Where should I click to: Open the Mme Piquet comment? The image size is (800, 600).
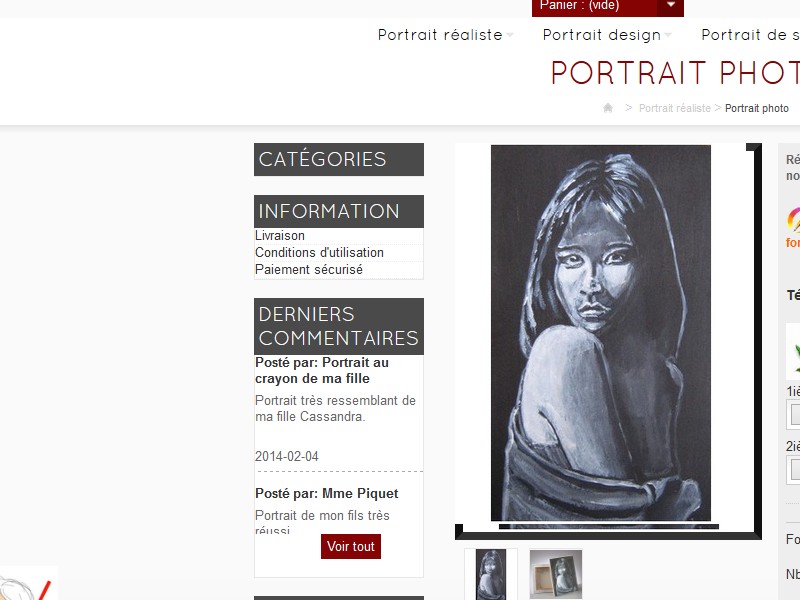[327, 493]
